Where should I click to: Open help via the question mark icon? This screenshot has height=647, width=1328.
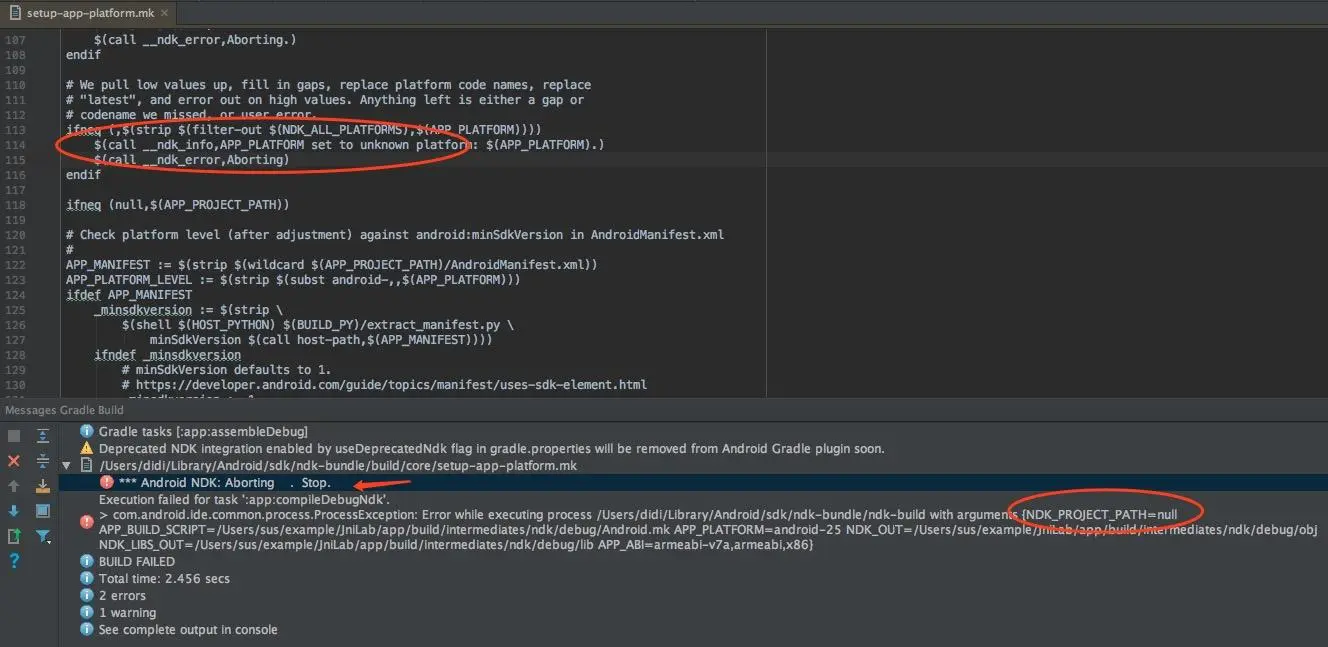(12, 560)
